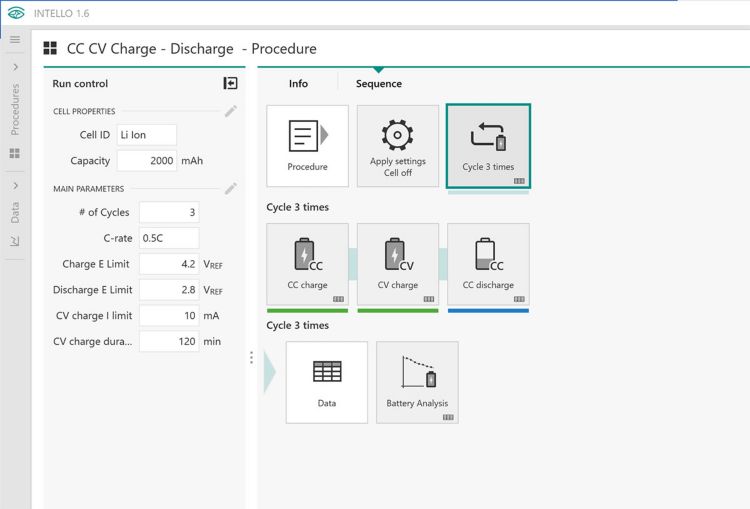The height and width of the screenshot is (509, 750).
Task: Click the procedures grid icon in sidebar
Action: (x=15, y=153)
